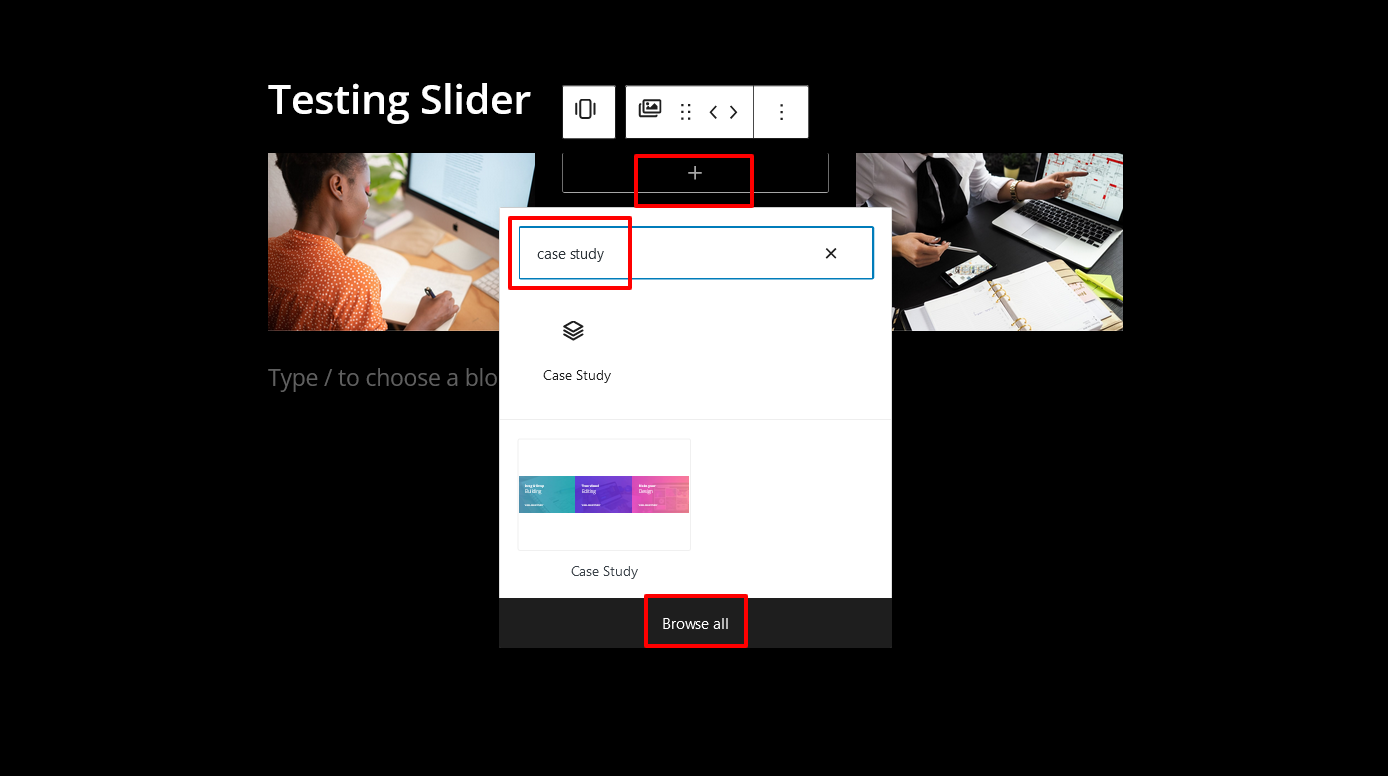Open the three-dot block options menu
Image resolution: width=1388 pixels, height=776 pixels.
(781, 112)
